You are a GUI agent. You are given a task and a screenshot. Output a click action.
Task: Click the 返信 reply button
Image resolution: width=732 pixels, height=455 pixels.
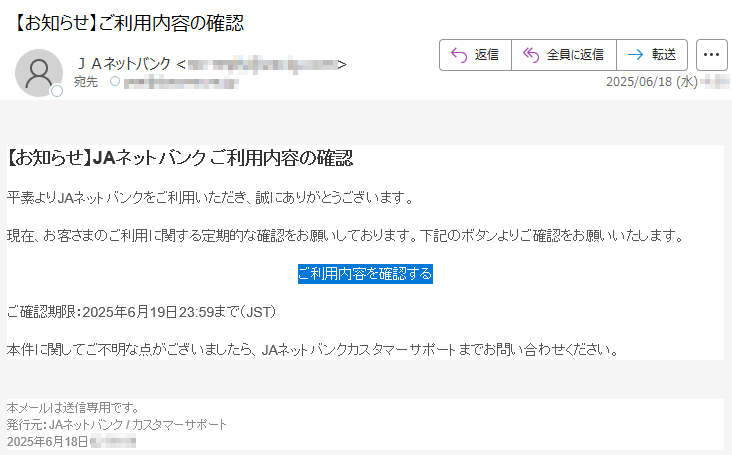click(x=475, y=55)
